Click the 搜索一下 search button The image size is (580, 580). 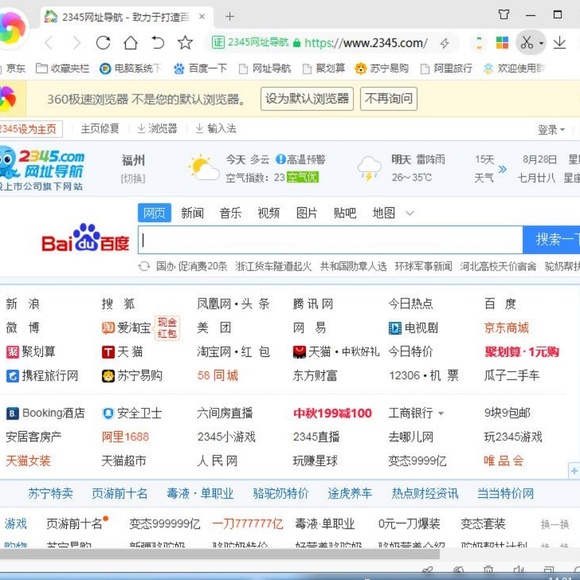point(552,240)
